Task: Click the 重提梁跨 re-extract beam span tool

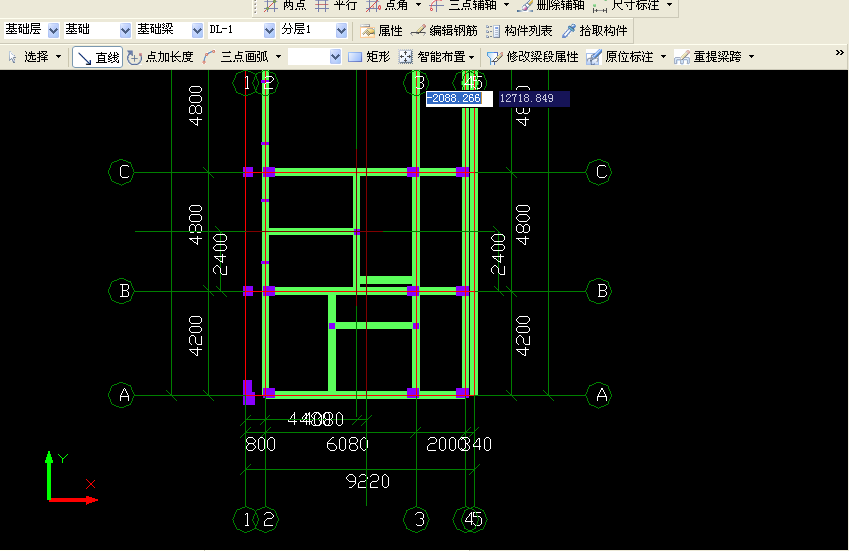Action: 708,57
